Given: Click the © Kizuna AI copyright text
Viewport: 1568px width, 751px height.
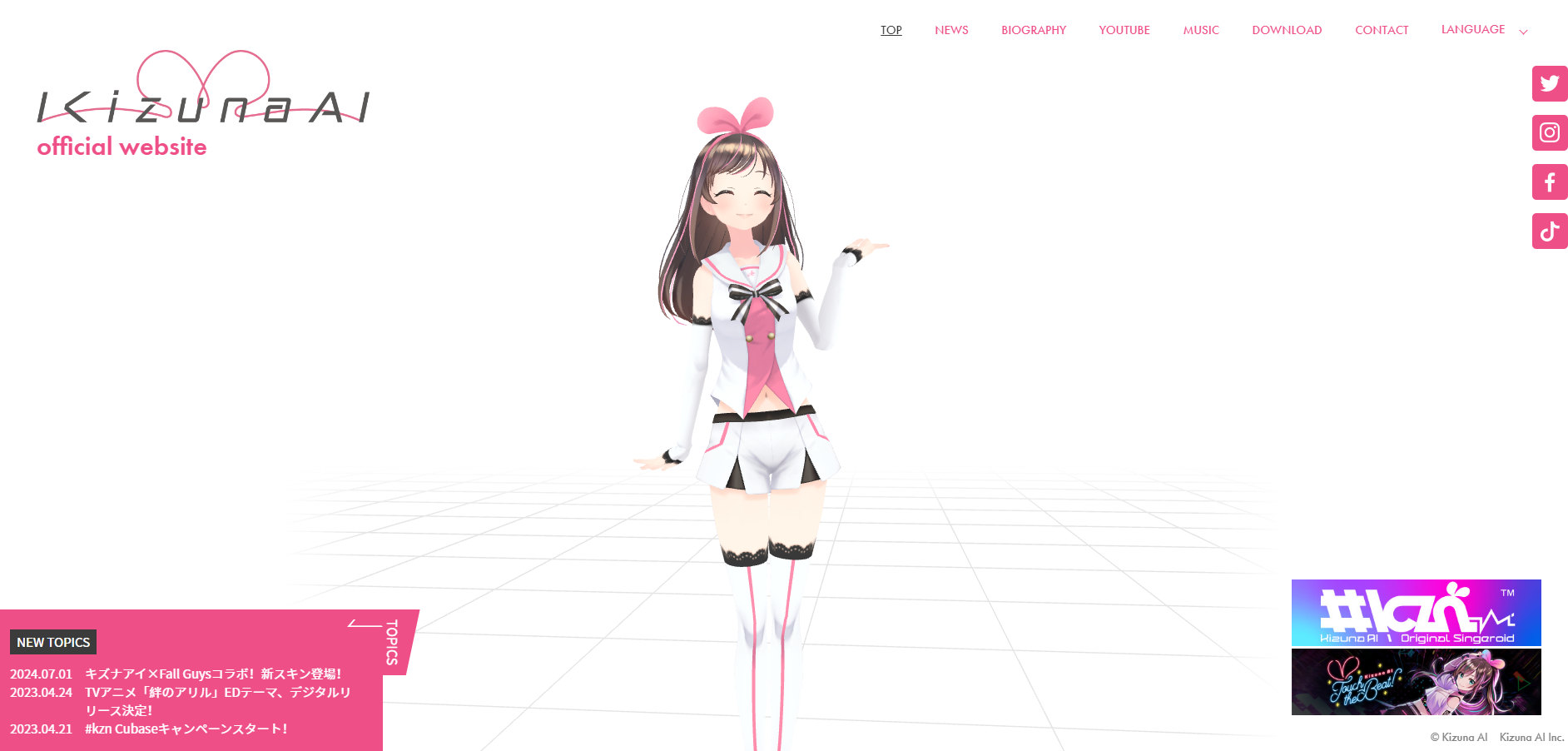Looking at the screenshot, I should 1459,737.
